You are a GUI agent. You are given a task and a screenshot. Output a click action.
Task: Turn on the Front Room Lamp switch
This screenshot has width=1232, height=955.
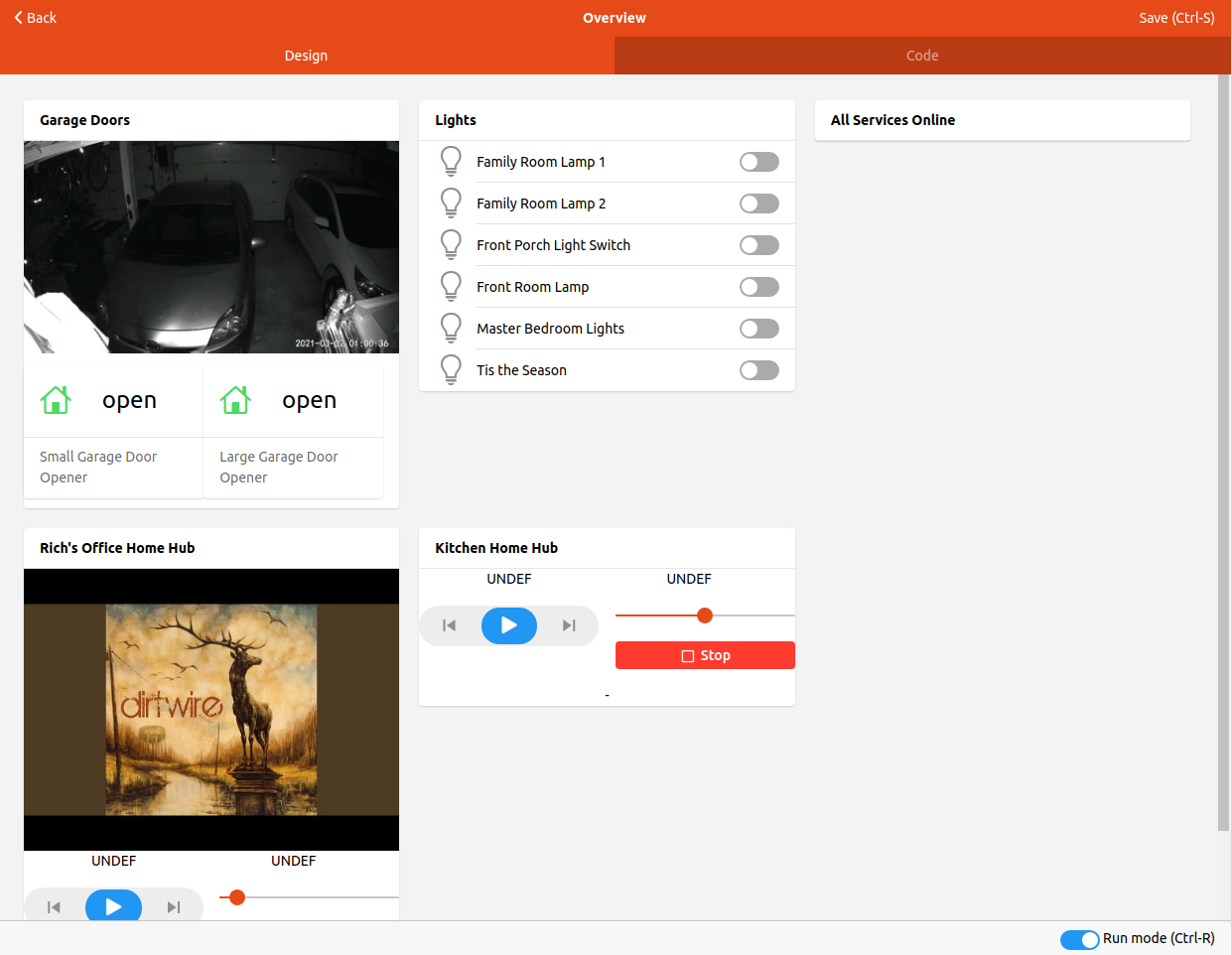pyautogui.click(x=758, y=286)
